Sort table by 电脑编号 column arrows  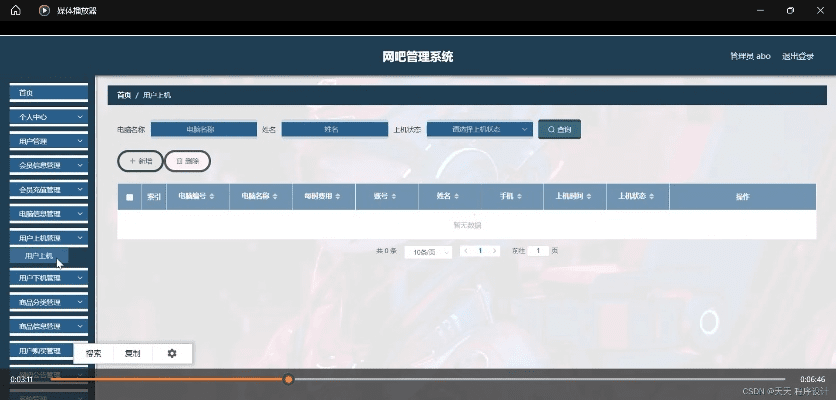212,197
